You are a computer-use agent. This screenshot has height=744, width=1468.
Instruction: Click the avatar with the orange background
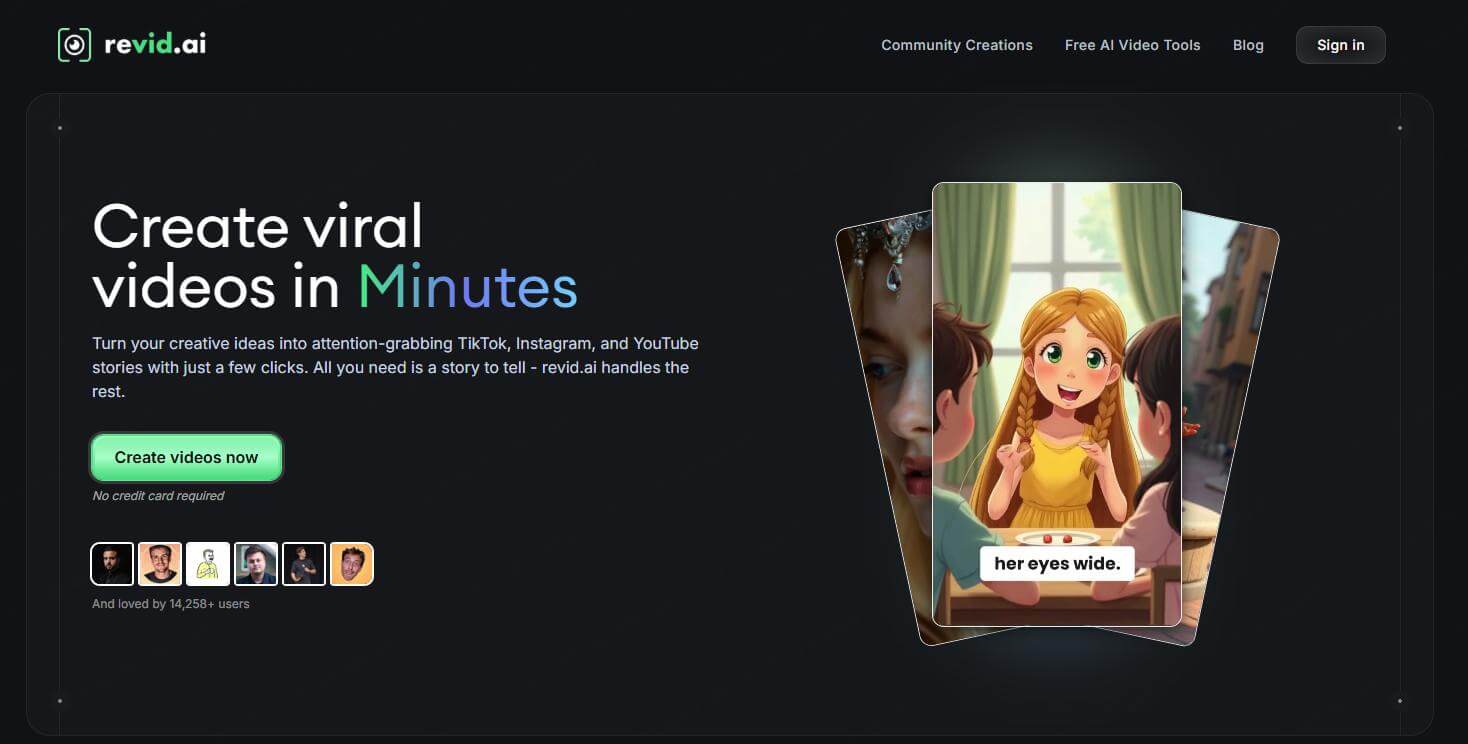click(x=351, y=563)
